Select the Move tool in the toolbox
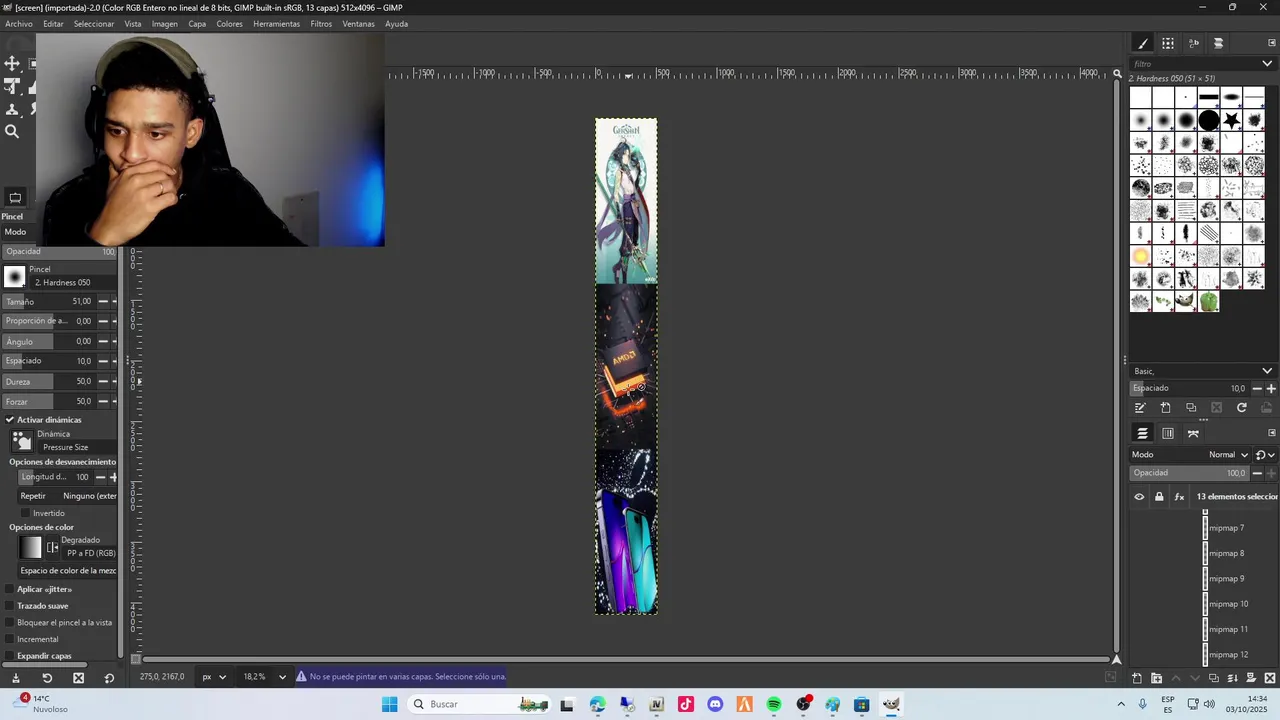This screenshot has height=720, width=1280. click(13, 64)
